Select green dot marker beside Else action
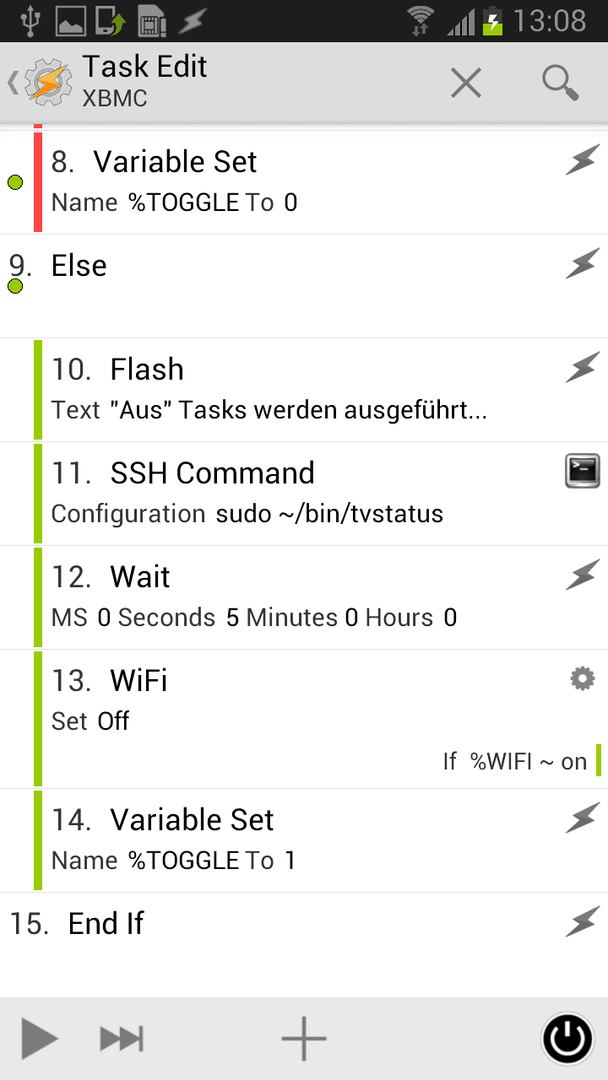Image resolution: width=608 pixels, height=1080 pixels. (x=15, y=286)
